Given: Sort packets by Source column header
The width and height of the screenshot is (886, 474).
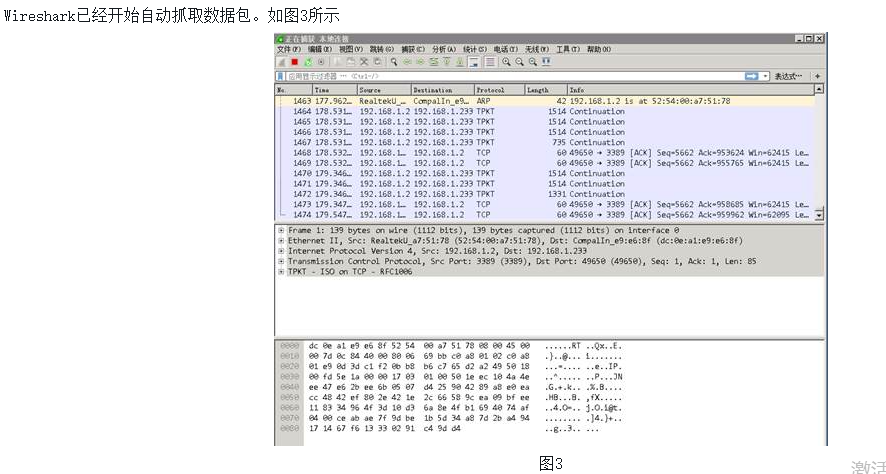Looking at the screenshot, I should point(384,90).
